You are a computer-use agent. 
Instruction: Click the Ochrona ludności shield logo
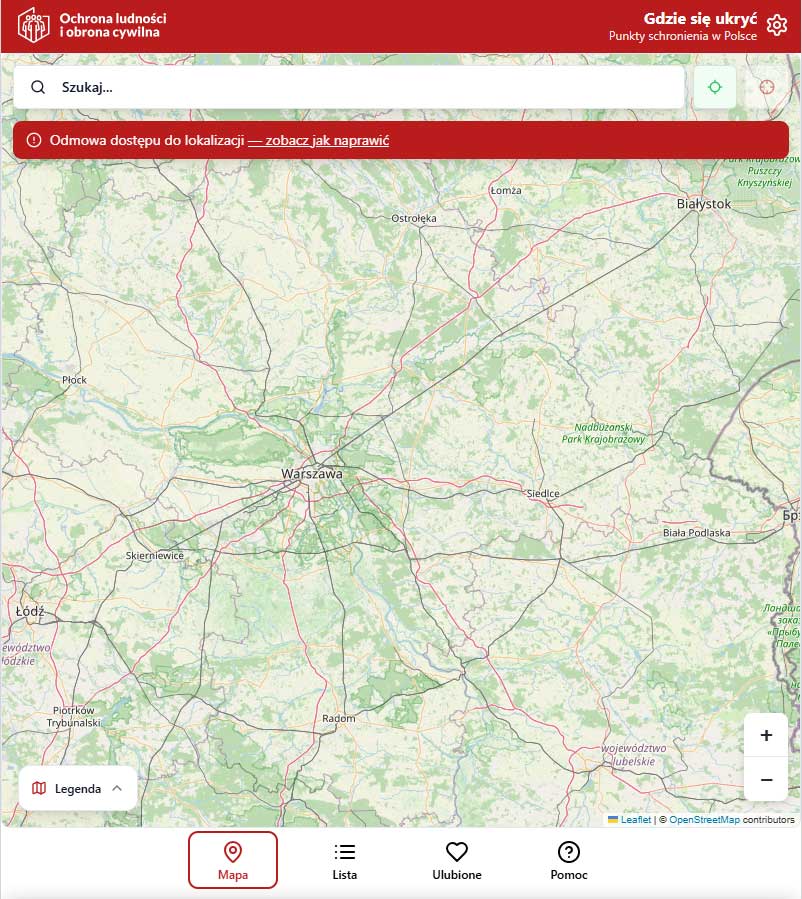click(33, 24)
